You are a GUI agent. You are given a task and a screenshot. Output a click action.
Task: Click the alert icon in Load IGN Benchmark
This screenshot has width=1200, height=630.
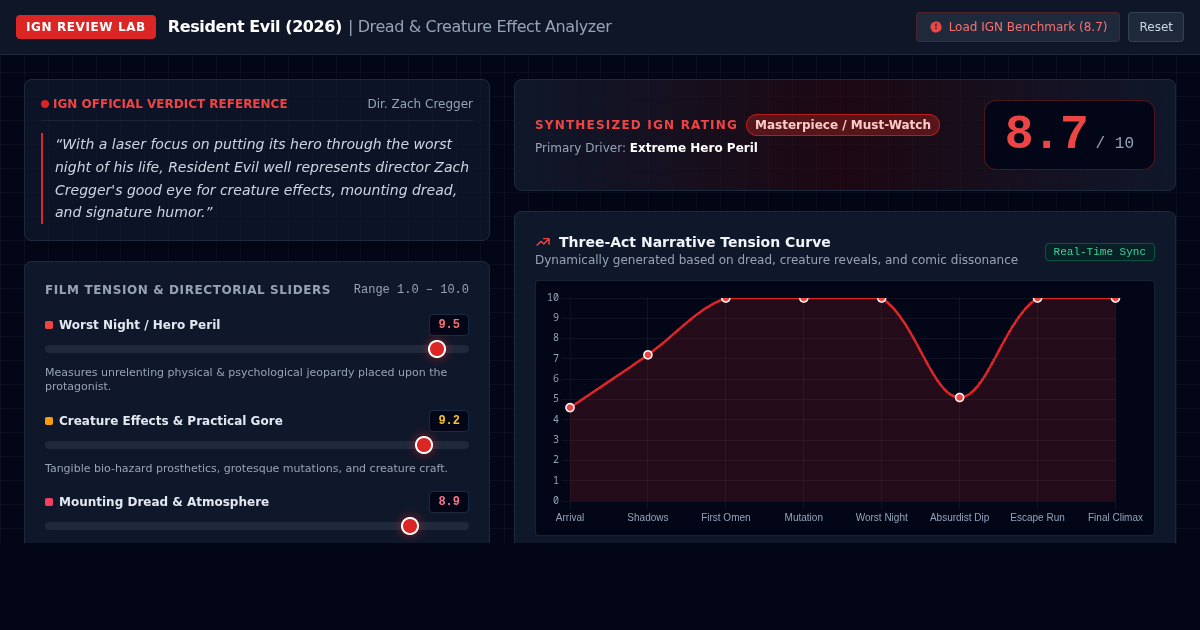(936, 27)
